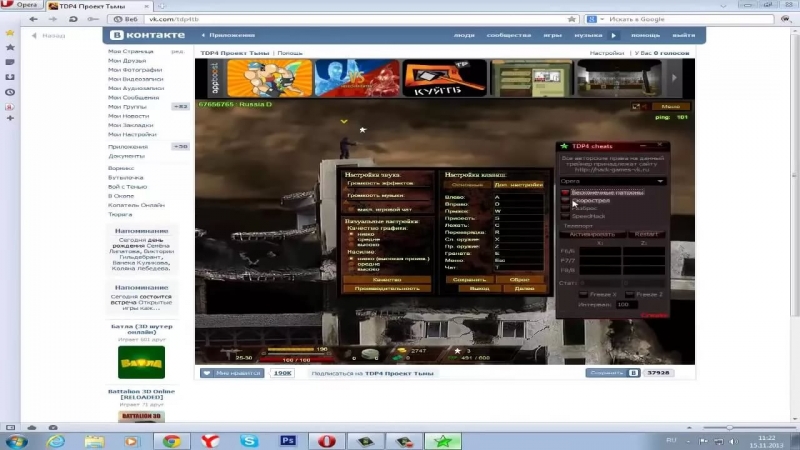Enable the SpeedHack checkbox
800x450 pixels.
[x=565, y=216]
